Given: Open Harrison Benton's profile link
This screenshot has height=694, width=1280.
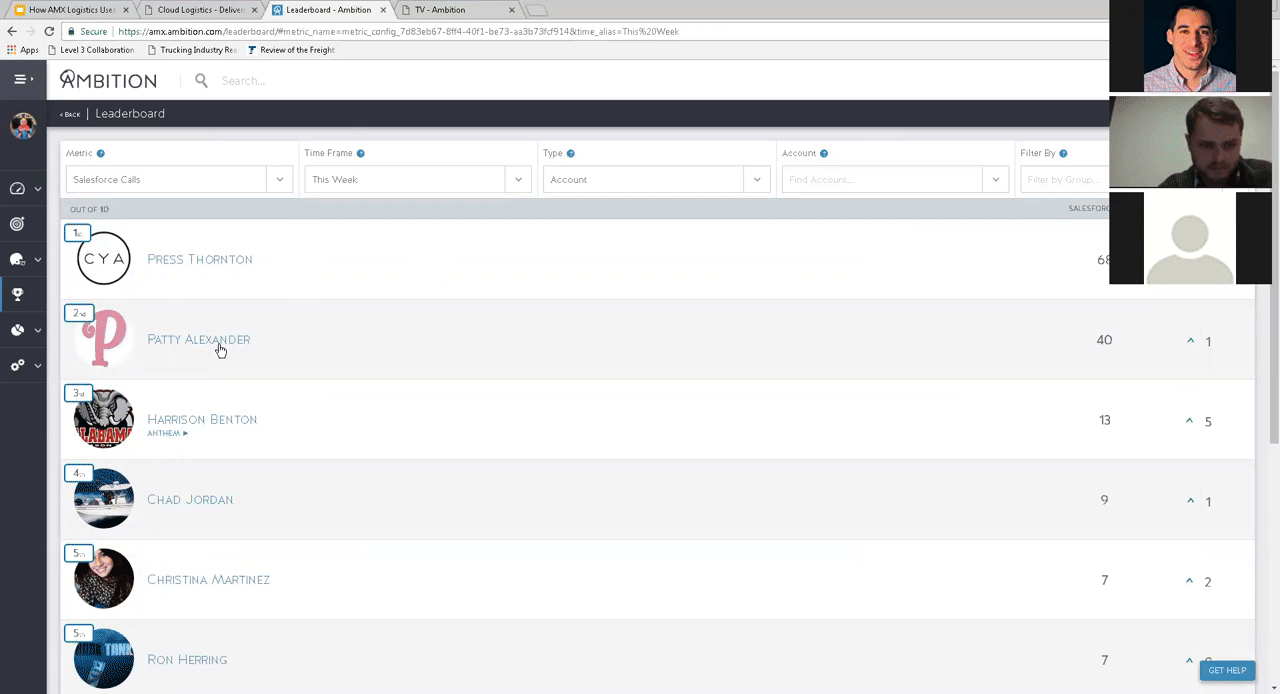Looking at the screenshot, I should click(x=202, y=419).
